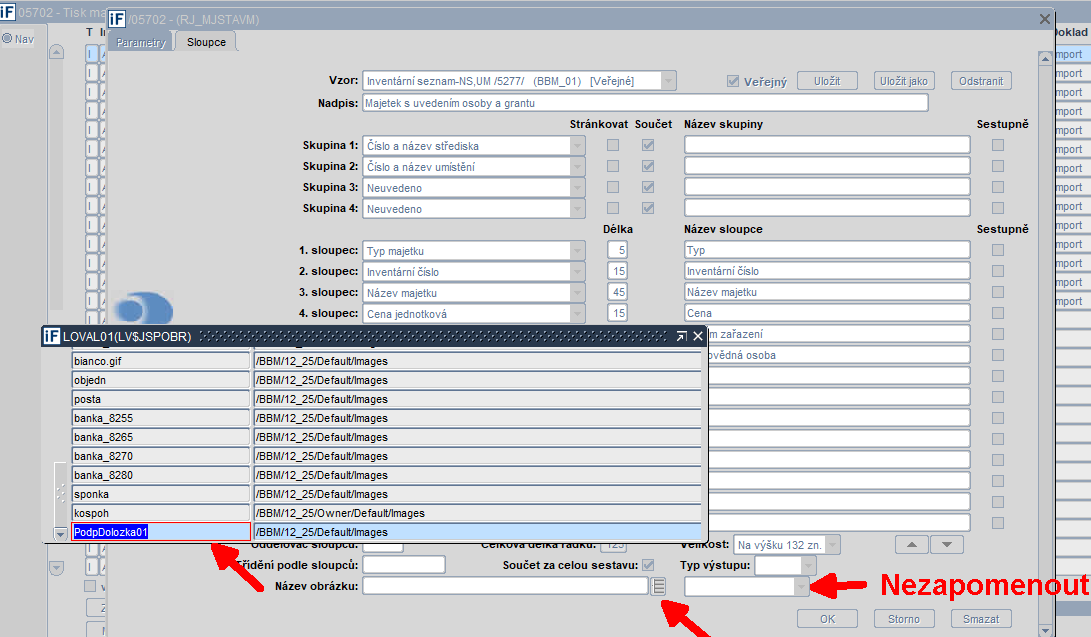Screen dimensions: 1091x637
Task: Select objedn row in the list
Action: tap(161, 380)
